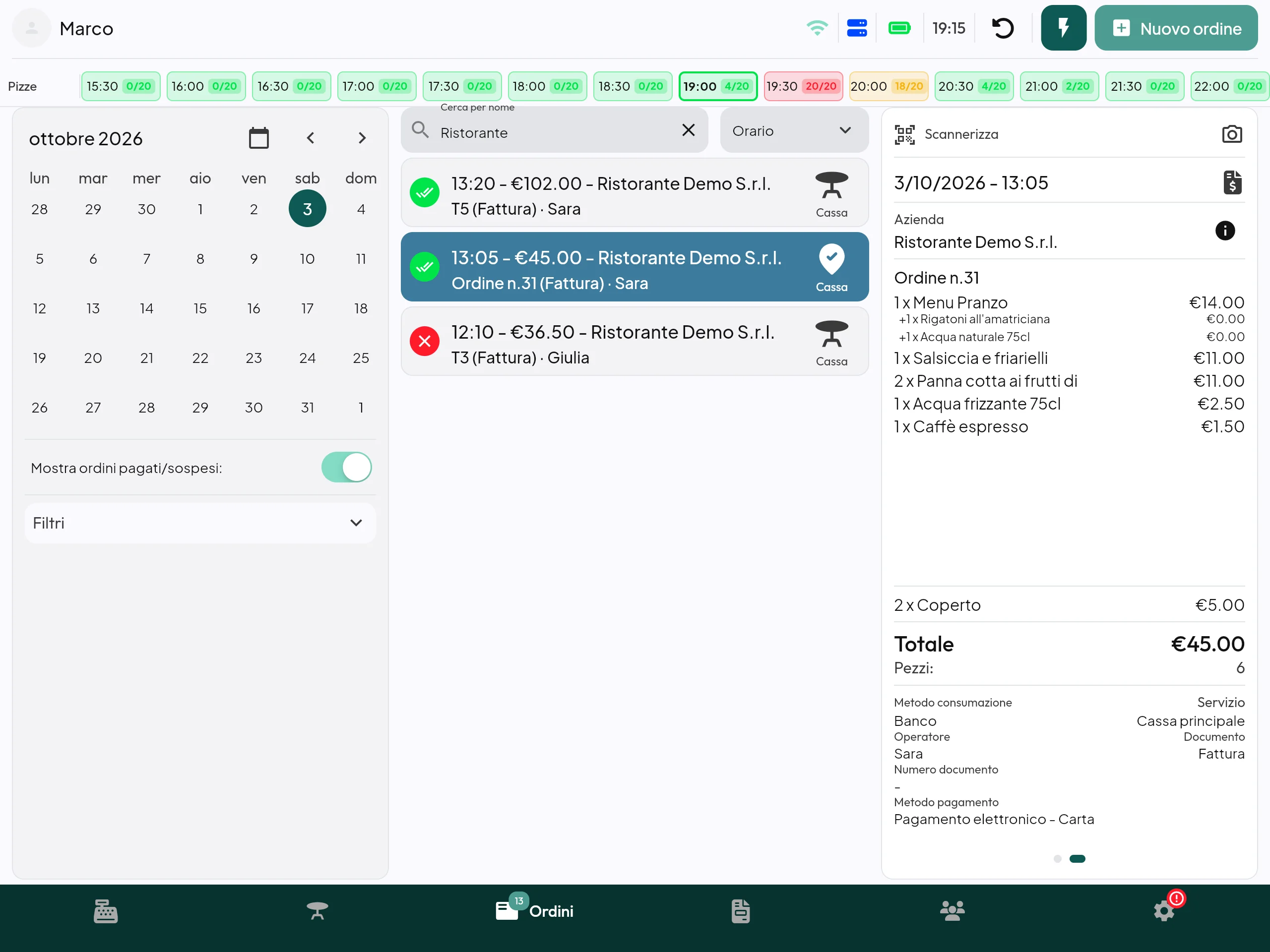Image resolution: width=1270 pixels, height=952 pixels.
Task: Expand the Filtri dropdown
Action: (x=200, y=523)
